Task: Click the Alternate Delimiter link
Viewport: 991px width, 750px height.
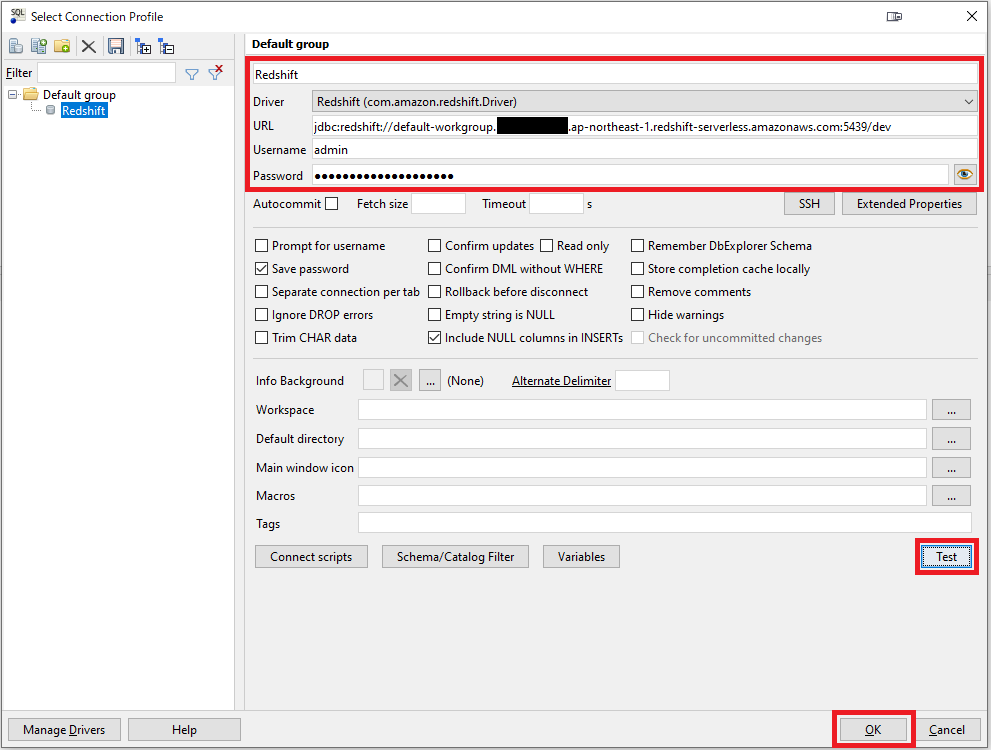Action: pos(561,381)
